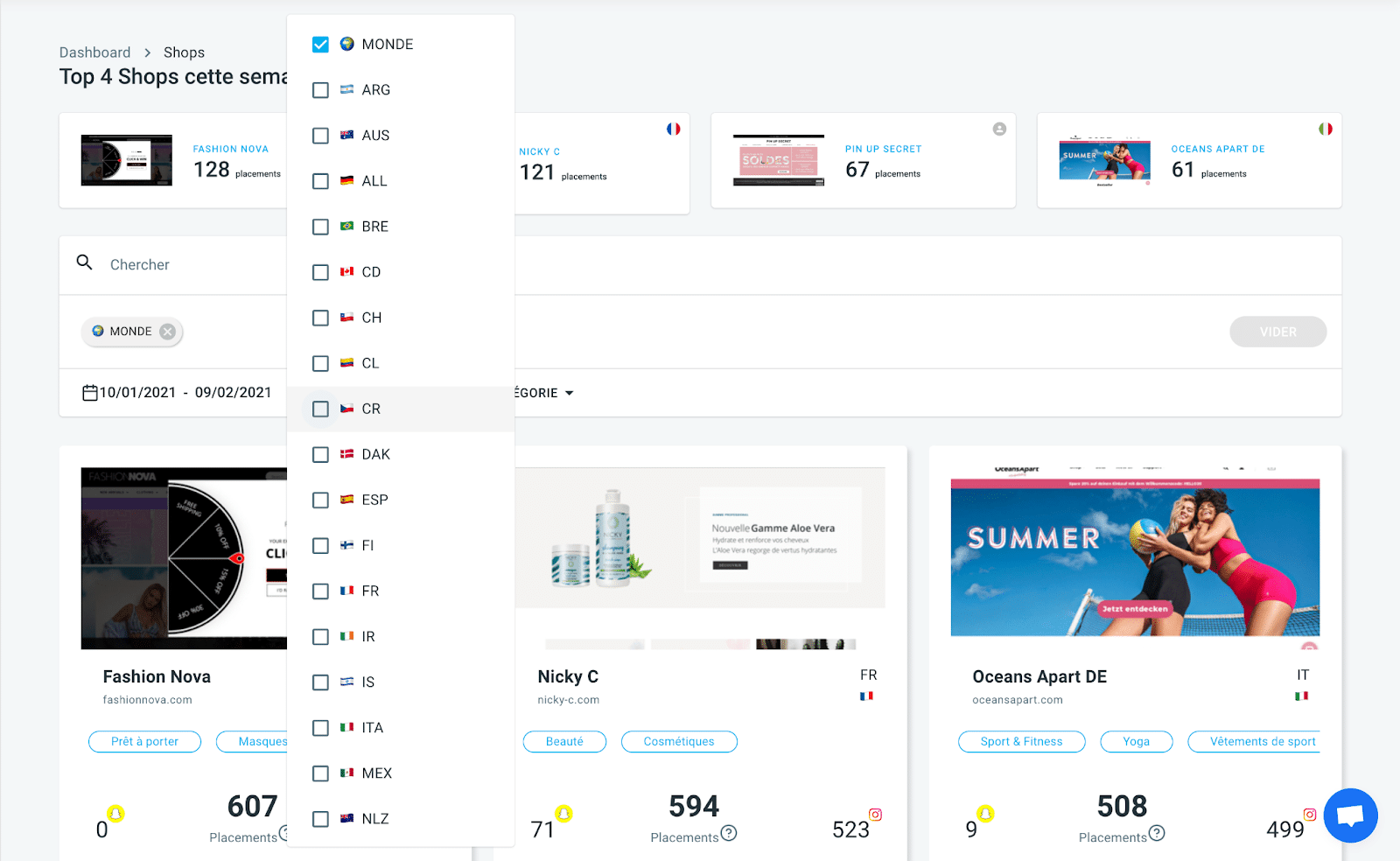This screenshot has height=861, width=1400.
Task: Open the calendar date picker icon
Action: coord(90,393)
